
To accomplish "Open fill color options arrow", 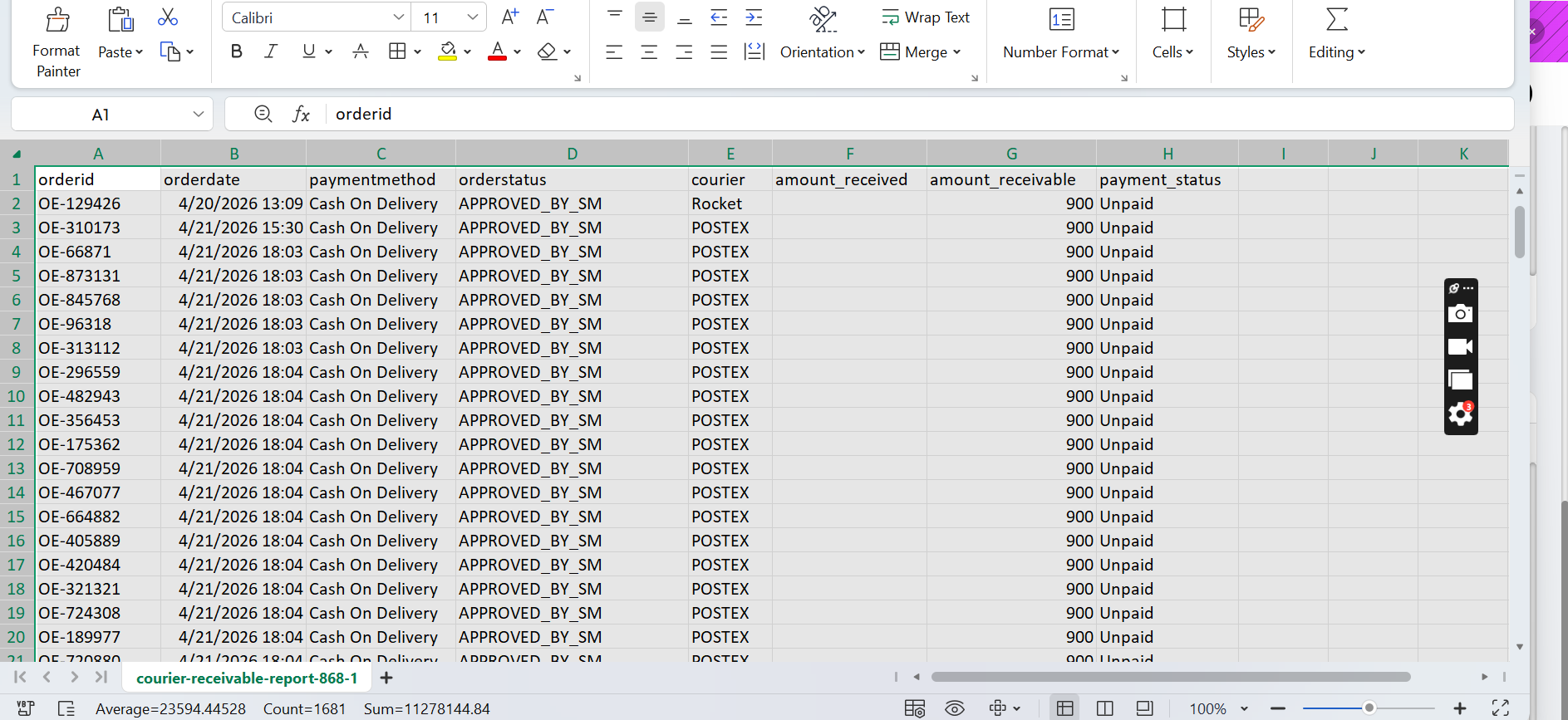I will [x=468, y=52].
